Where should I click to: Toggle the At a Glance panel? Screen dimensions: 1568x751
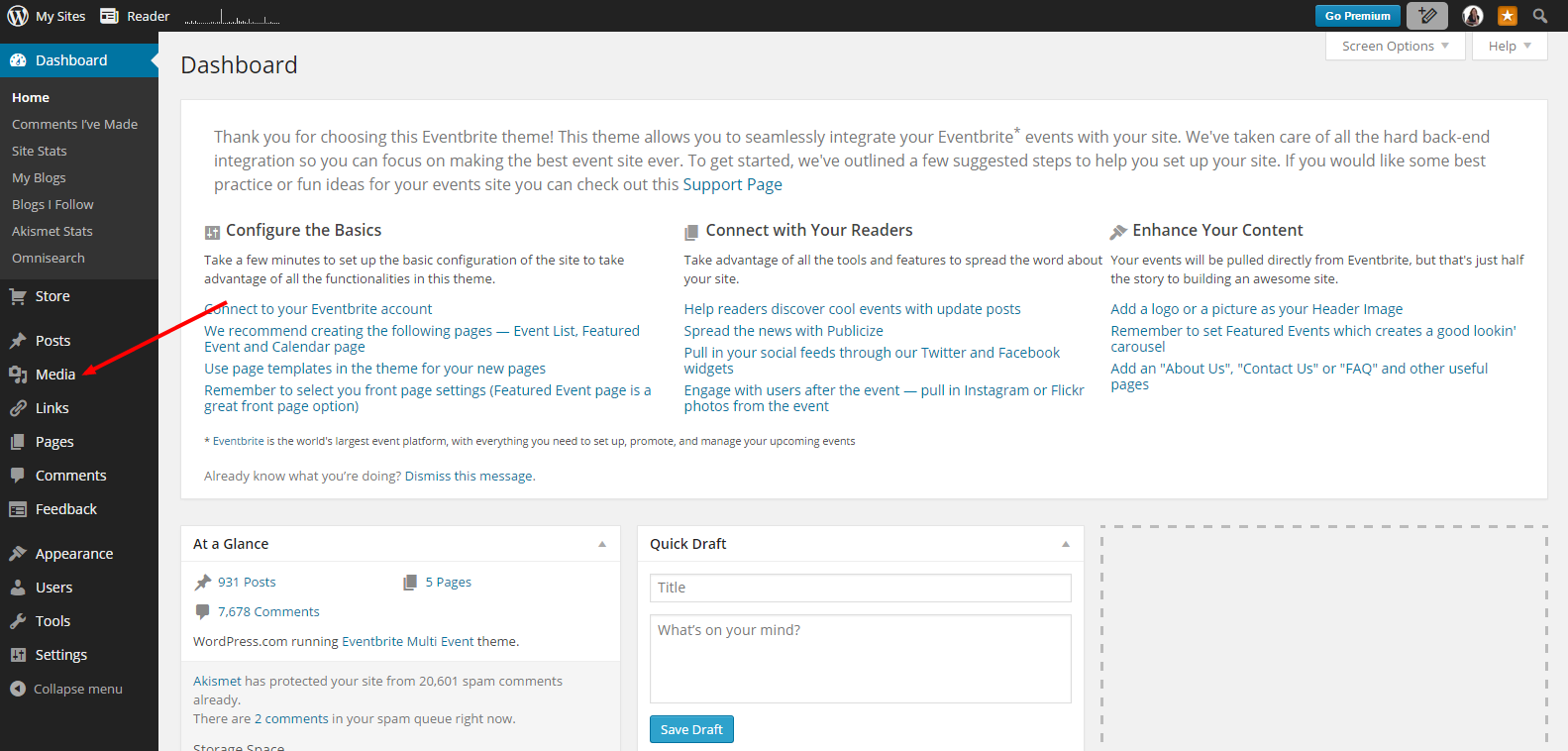pyautogui.click(x=602, y=544)
